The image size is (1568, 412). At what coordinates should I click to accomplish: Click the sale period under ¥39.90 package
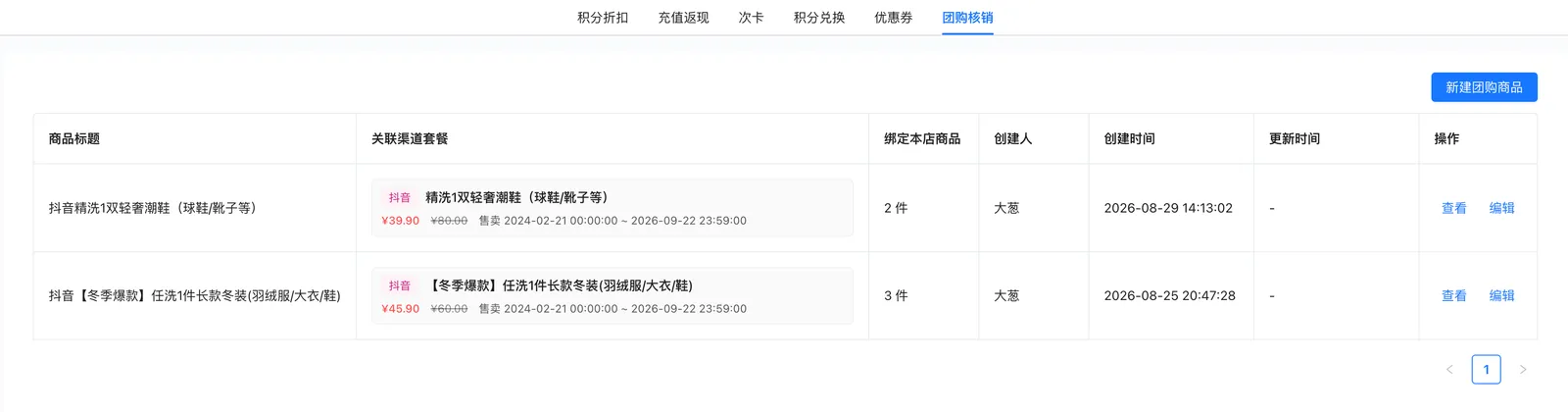612,221
